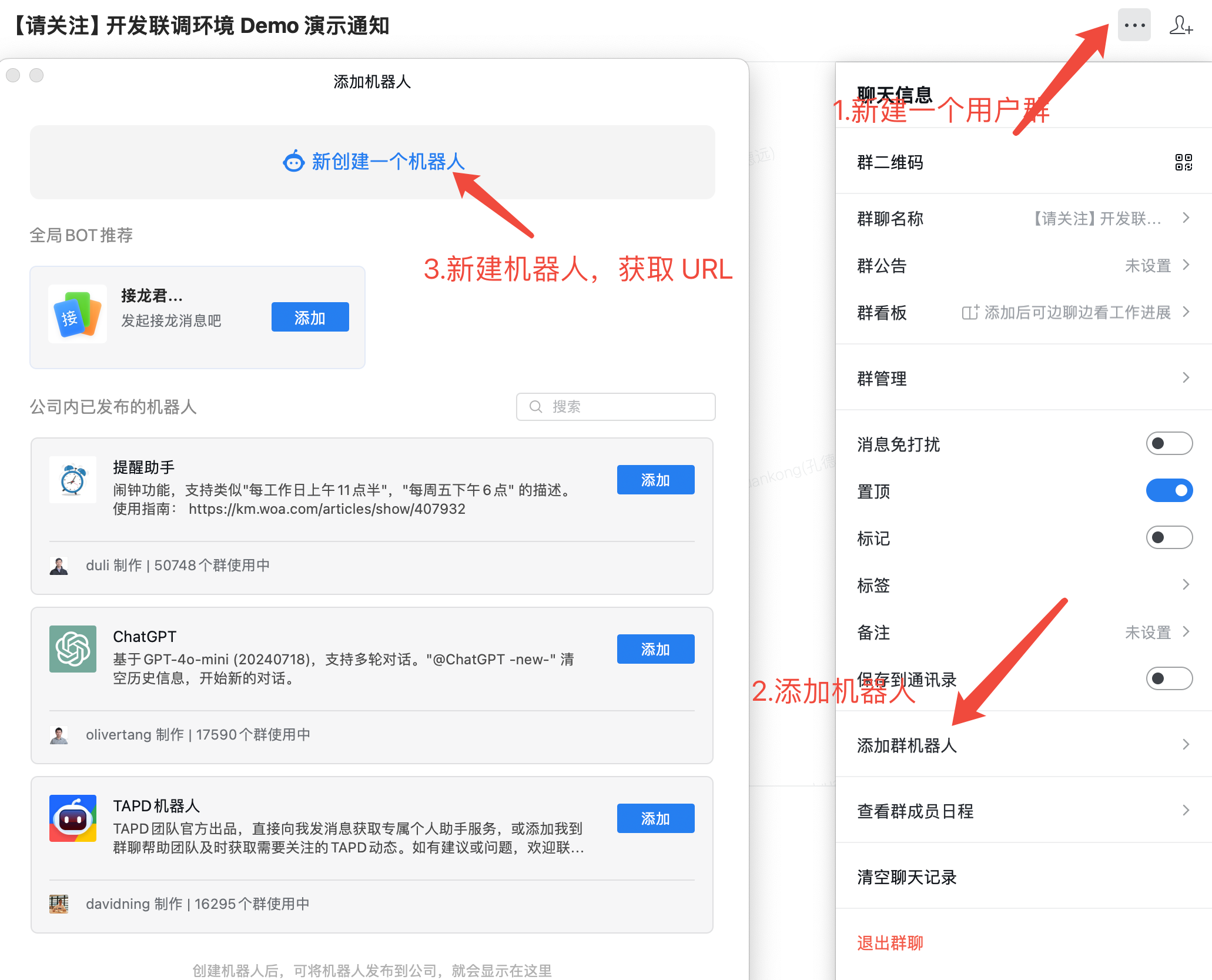Open the group QR code icon

[x=1183, y=162]
